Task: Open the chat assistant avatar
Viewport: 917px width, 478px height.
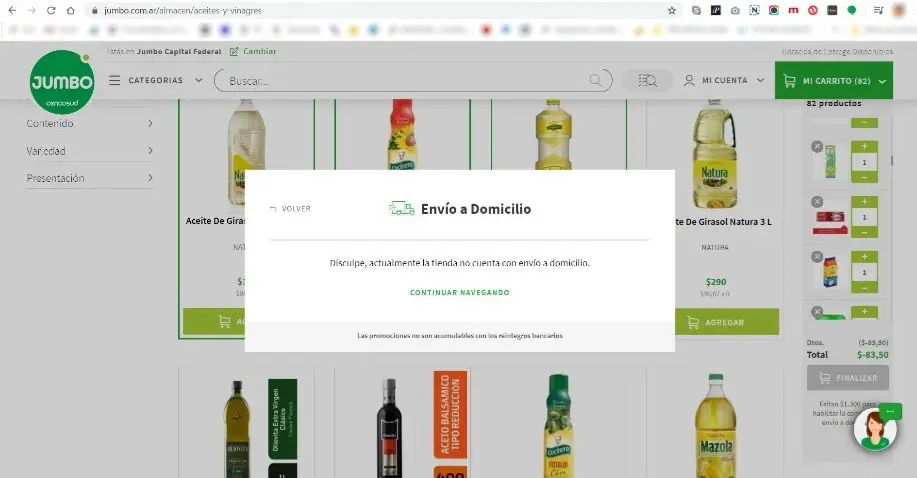Action: click(875, 430)
